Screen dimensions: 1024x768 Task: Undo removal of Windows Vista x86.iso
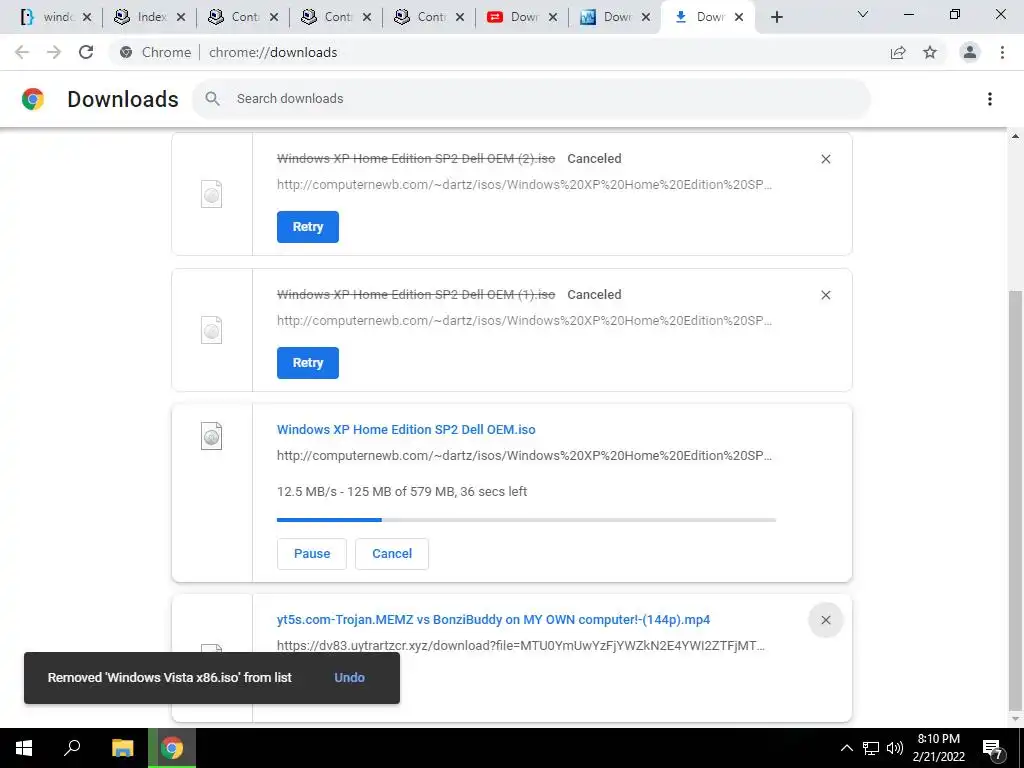349,678
